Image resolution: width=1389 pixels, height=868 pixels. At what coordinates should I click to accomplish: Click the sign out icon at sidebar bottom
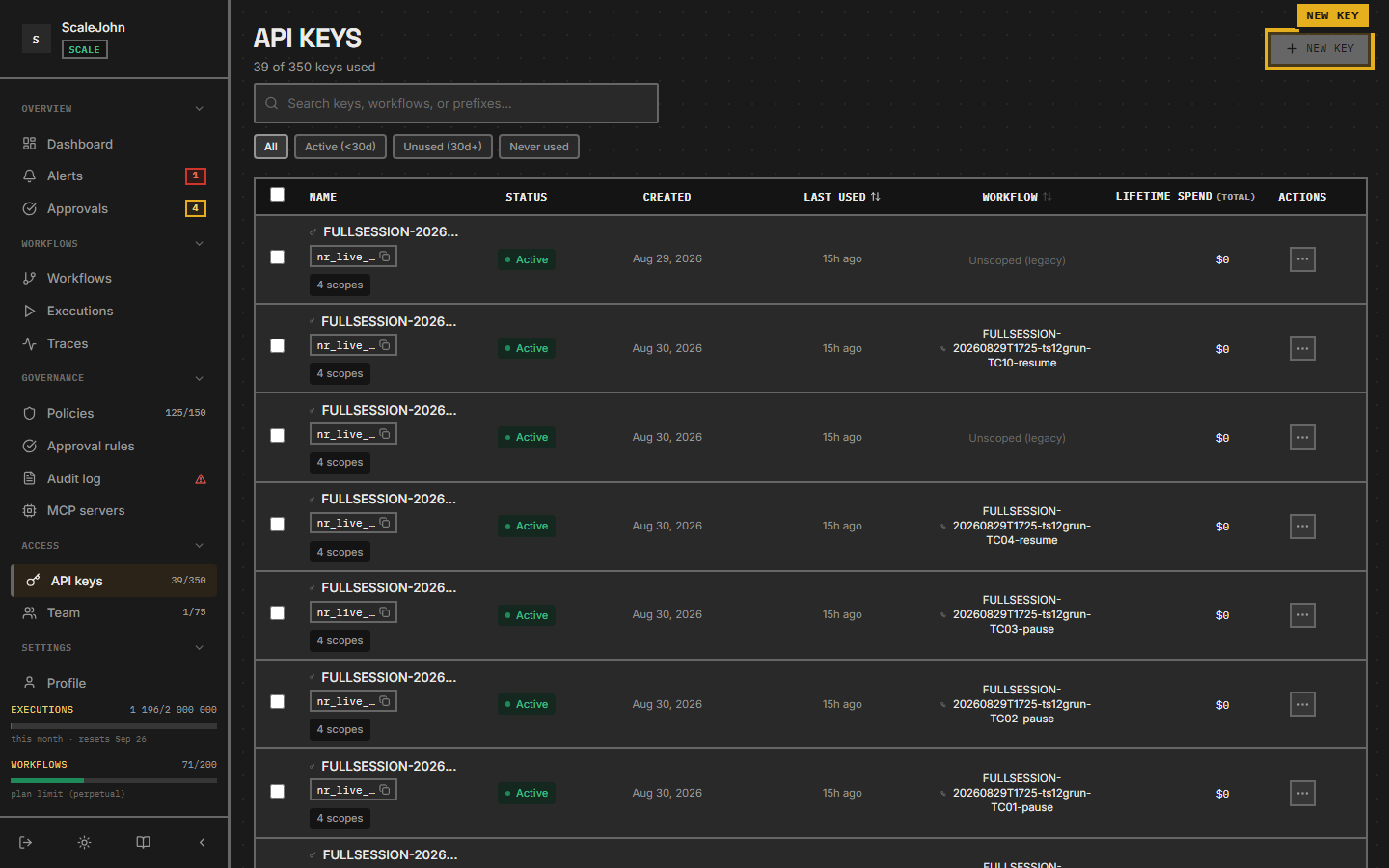(26, 842)
